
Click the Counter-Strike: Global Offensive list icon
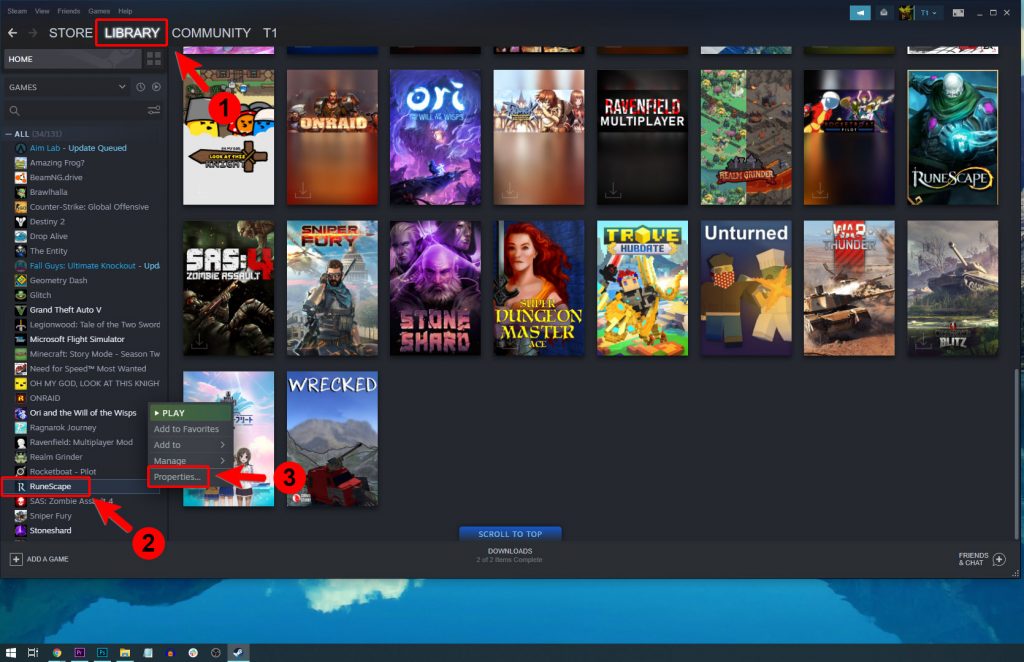tap(21, 207)
